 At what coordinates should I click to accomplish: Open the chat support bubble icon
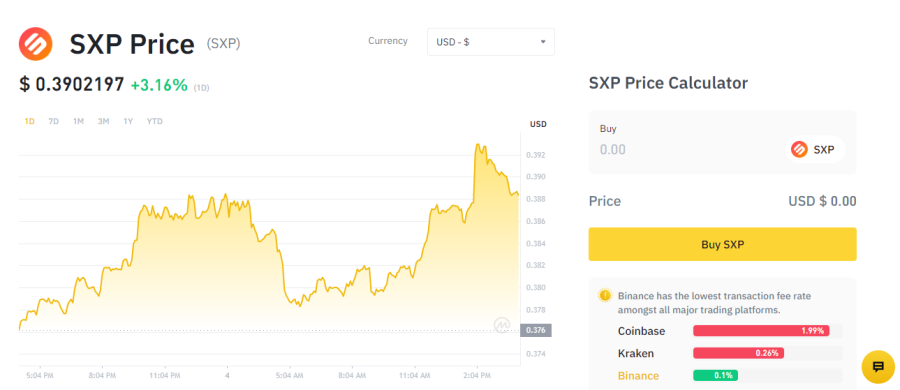tap(878, 366)
